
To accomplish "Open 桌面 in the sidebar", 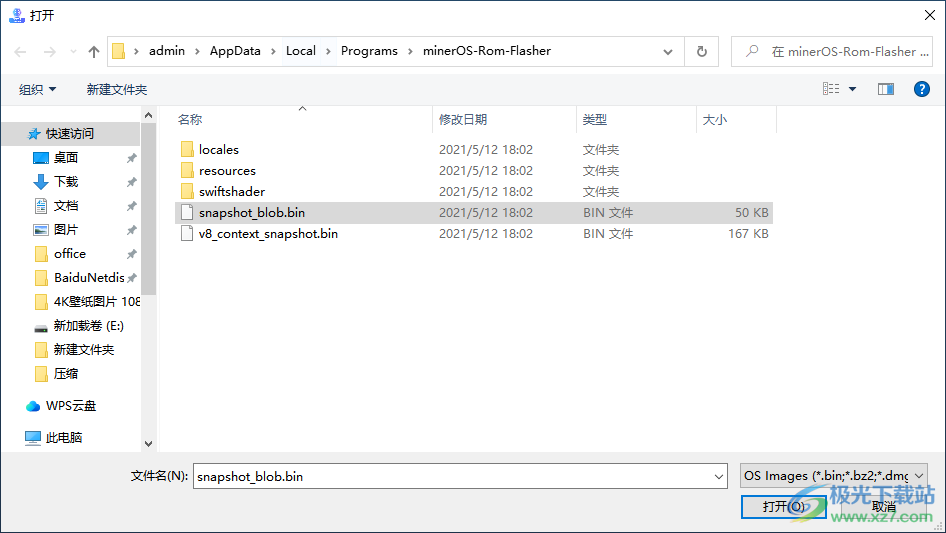I will click(66, 158).
